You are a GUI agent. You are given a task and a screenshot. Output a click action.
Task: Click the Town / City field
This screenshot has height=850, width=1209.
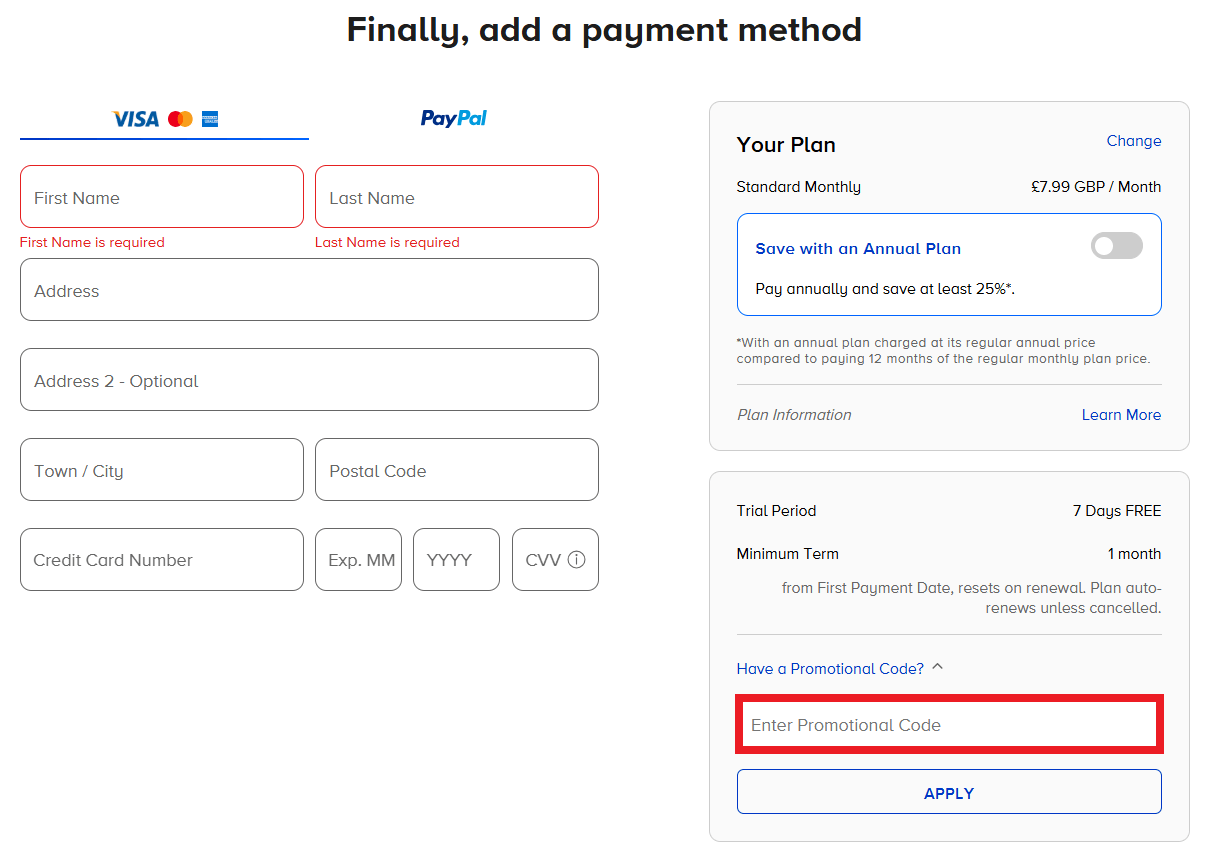[x=162, y=470]
